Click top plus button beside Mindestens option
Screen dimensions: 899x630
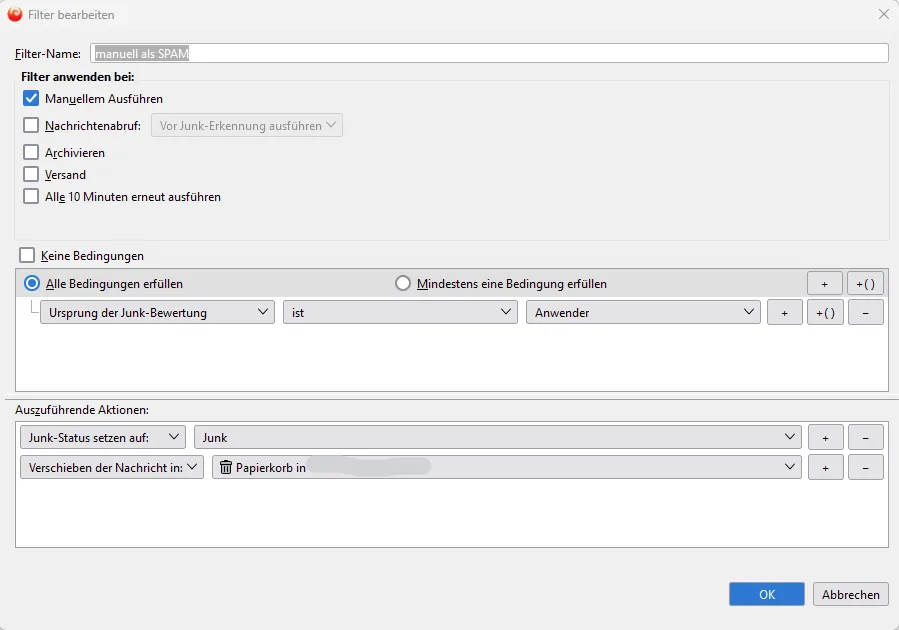coord(824,283)
